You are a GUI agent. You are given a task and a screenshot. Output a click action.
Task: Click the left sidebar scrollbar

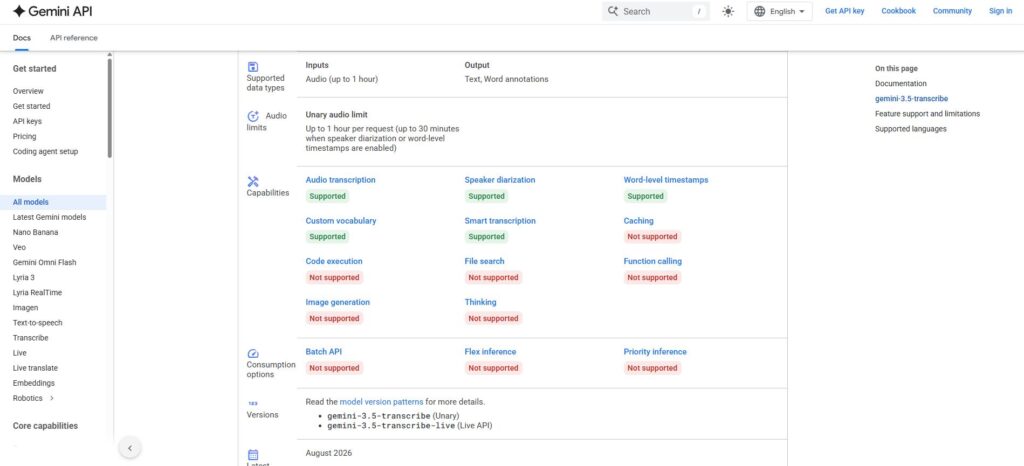[x=110, y=108]
